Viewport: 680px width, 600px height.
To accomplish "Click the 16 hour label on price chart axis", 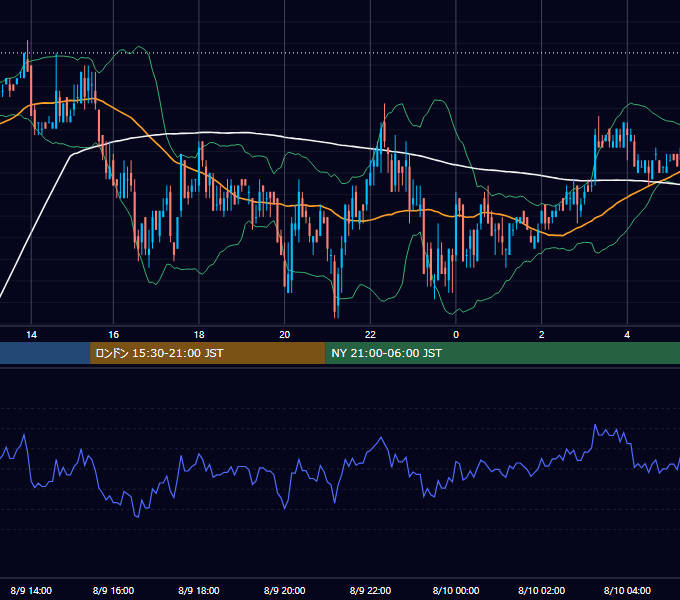I will (113, 335).
